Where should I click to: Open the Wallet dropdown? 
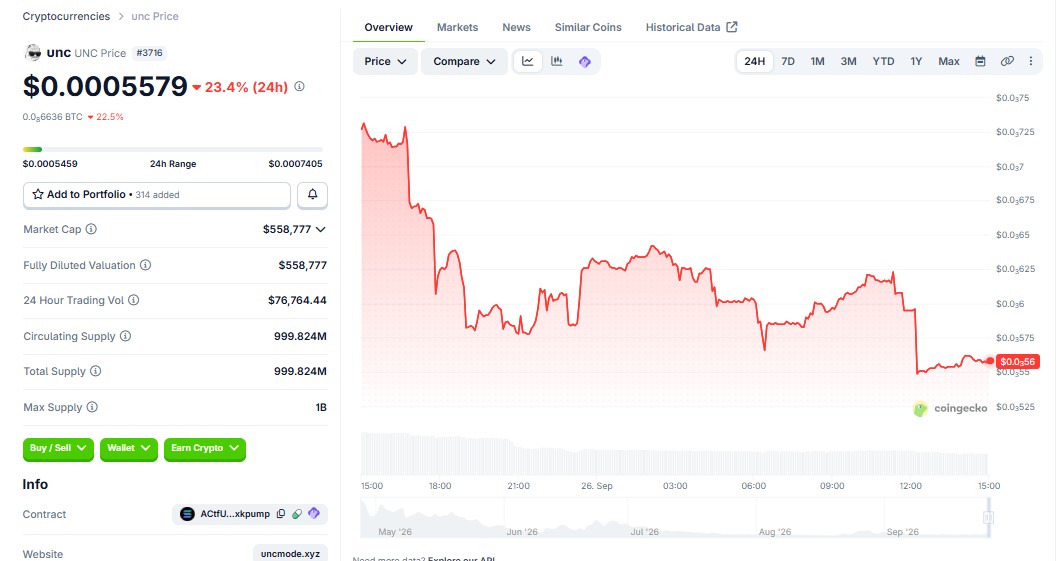(129, 448)
